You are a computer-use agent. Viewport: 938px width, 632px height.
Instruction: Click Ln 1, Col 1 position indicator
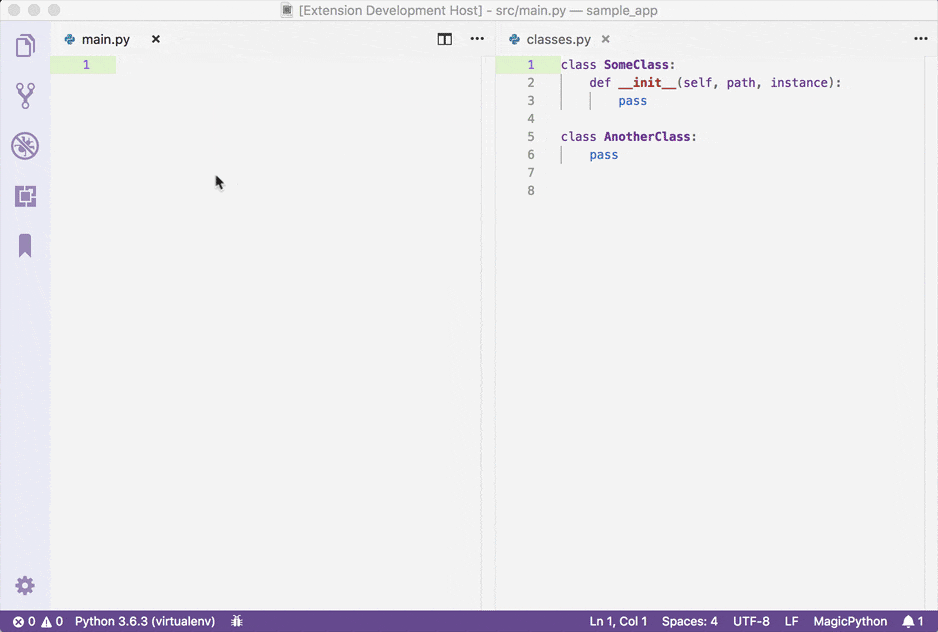pyautogui.click(x=618, y=621)
